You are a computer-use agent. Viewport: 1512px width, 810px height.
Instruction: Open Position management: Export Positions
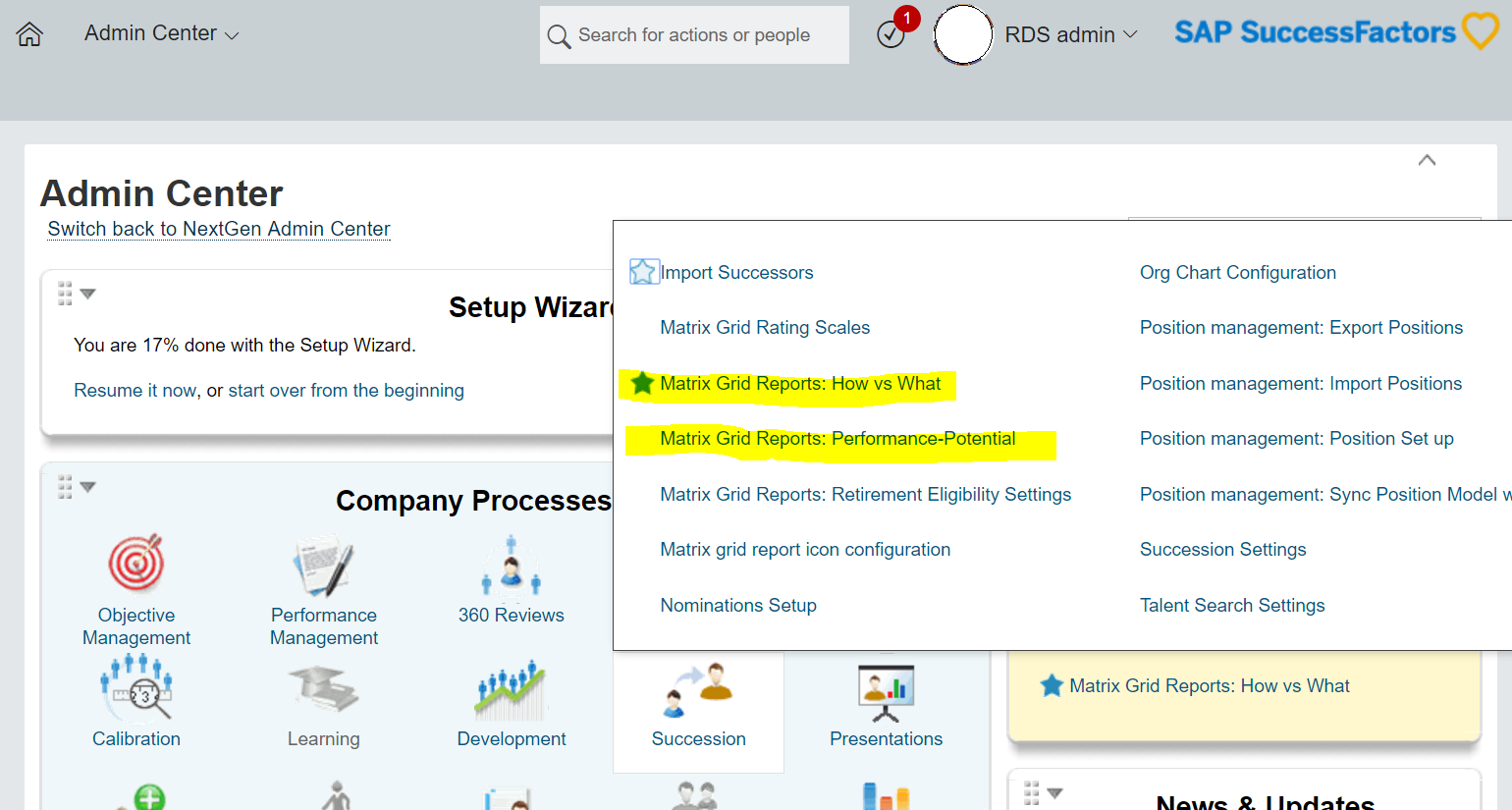coord(1301,328)
